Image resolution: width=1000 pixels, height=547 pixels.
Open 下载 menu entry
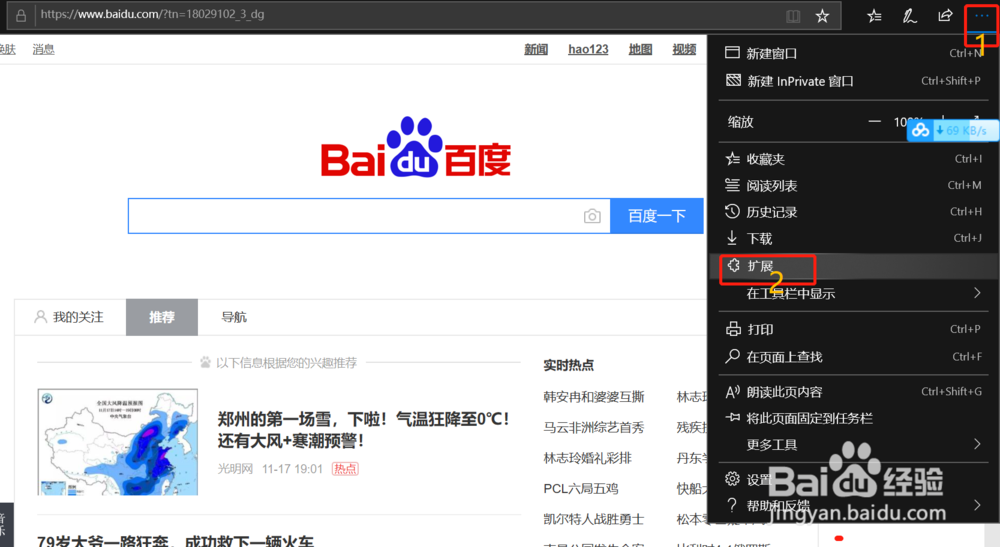(x=855, y=238)
